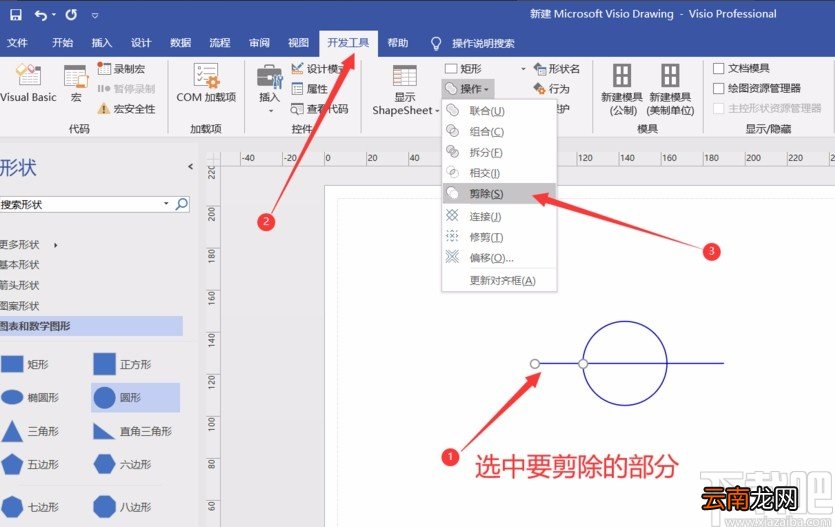Select the 正方形 master shape
The height and width of the screenshot is (527, 835).
tap(122, 364)
